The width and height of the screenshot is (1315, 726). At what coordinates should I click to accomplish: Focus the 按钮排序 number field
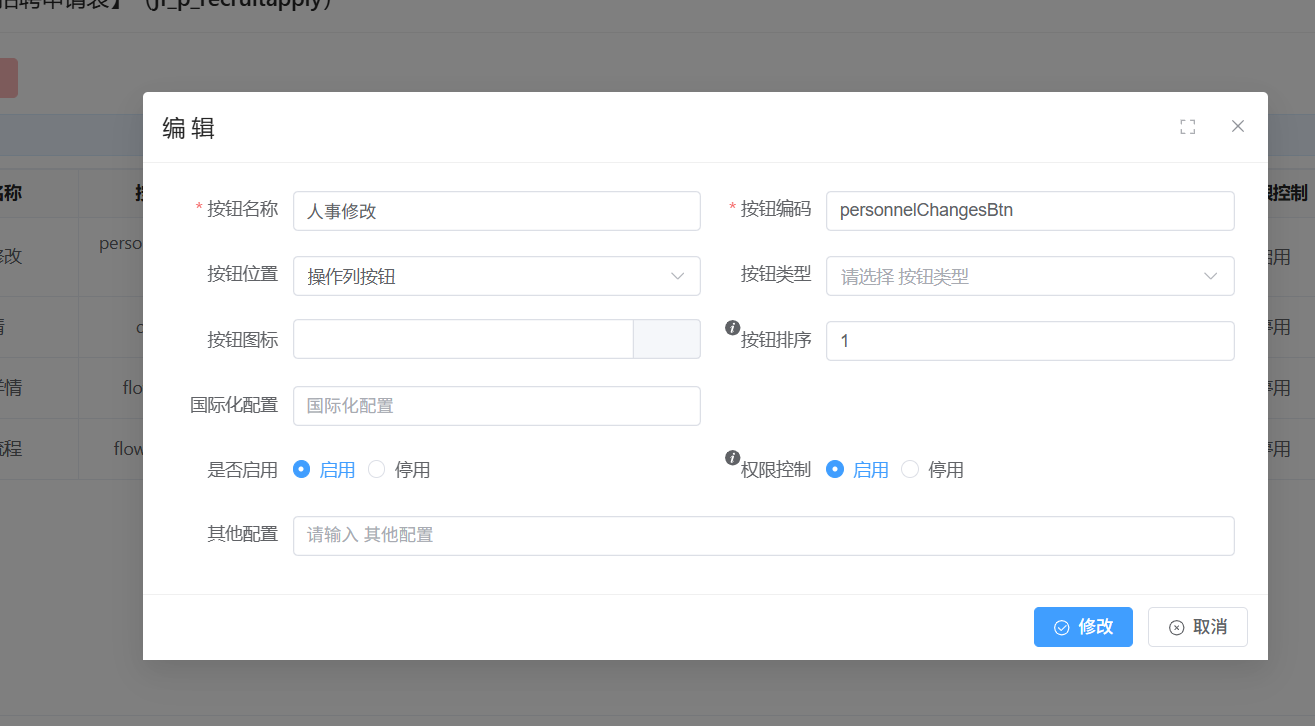pyautogui.click(x=1029, y=341)
